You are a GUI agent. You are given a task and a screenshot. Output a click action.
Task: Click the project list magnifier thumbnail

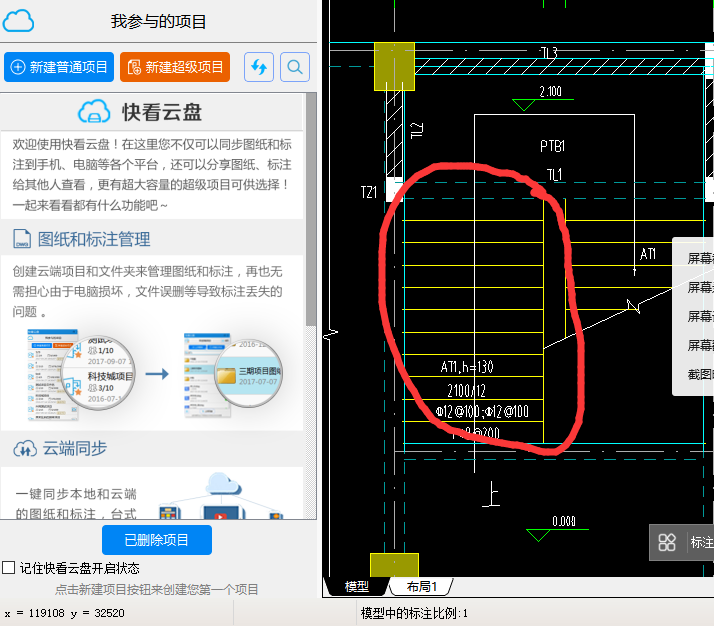click(81, 374)
